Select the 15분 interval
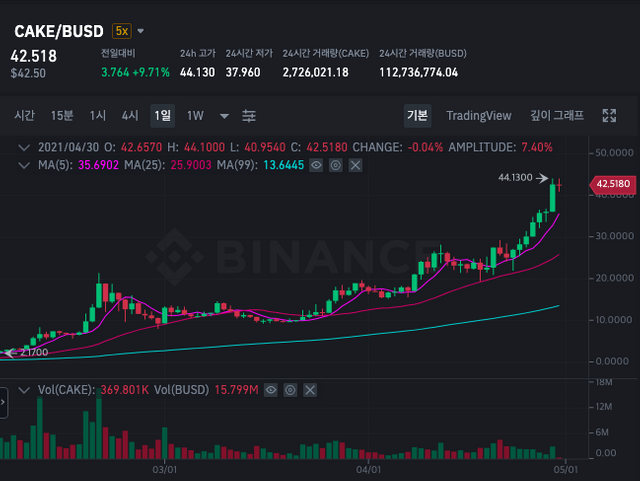The height and width of the screenshot is (481, 640). coord(62,116)
